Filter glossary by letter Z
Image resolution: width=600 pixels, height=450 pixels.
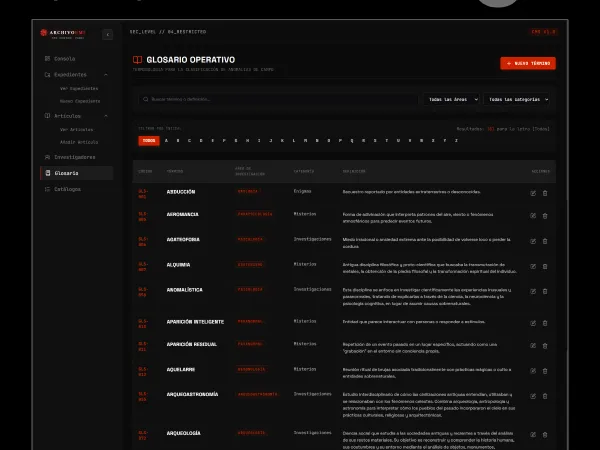pos(456,140)
